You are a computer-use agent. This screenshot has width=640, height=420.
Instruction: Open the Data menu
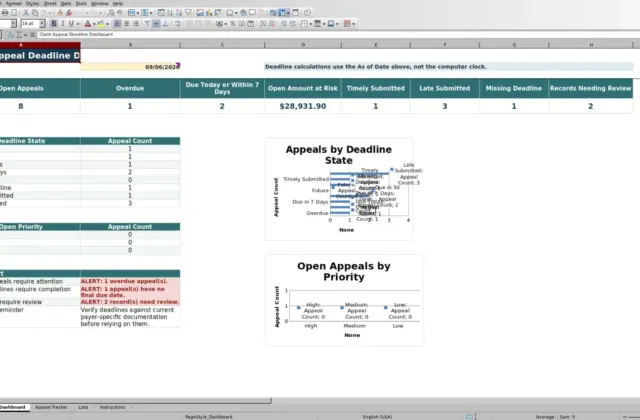66,3
